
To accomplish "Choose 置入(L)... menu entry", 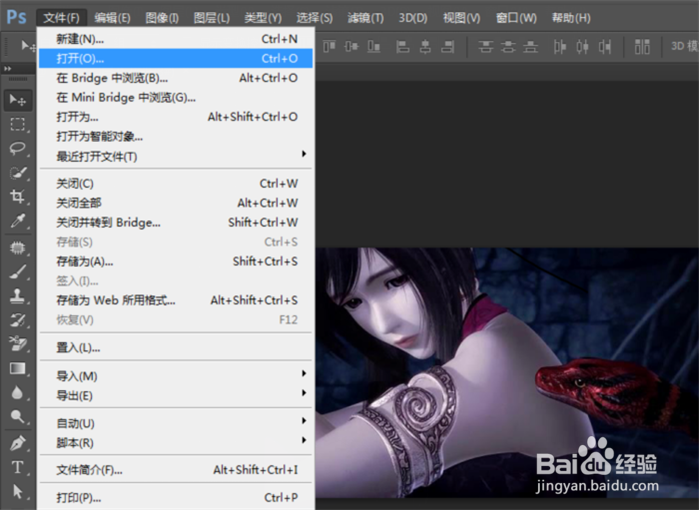I will [x=176, y=348].
